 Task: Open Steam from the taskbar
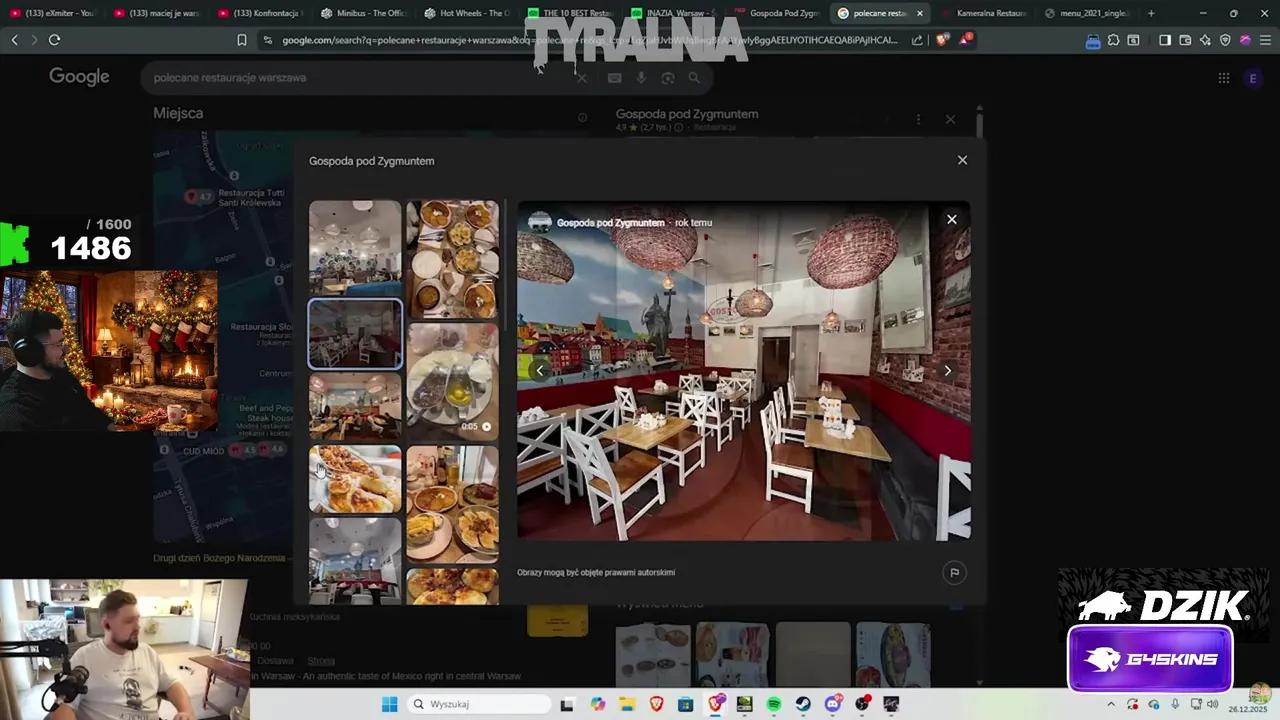pyautogui.click(x=803, y=704)
